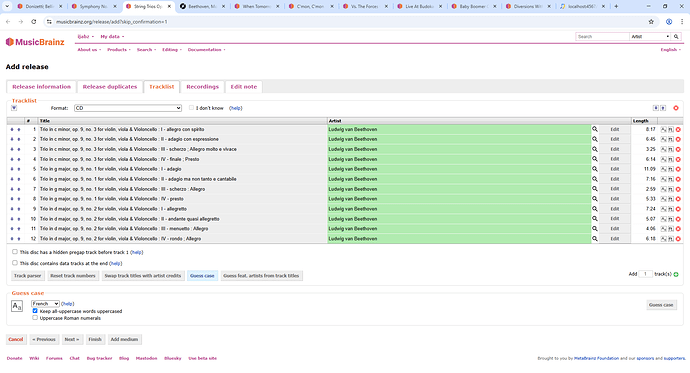The height and width of the screenshot is (373, 690).
Task: Open help link beside data tracks option
Action: [x=116, y=263]
